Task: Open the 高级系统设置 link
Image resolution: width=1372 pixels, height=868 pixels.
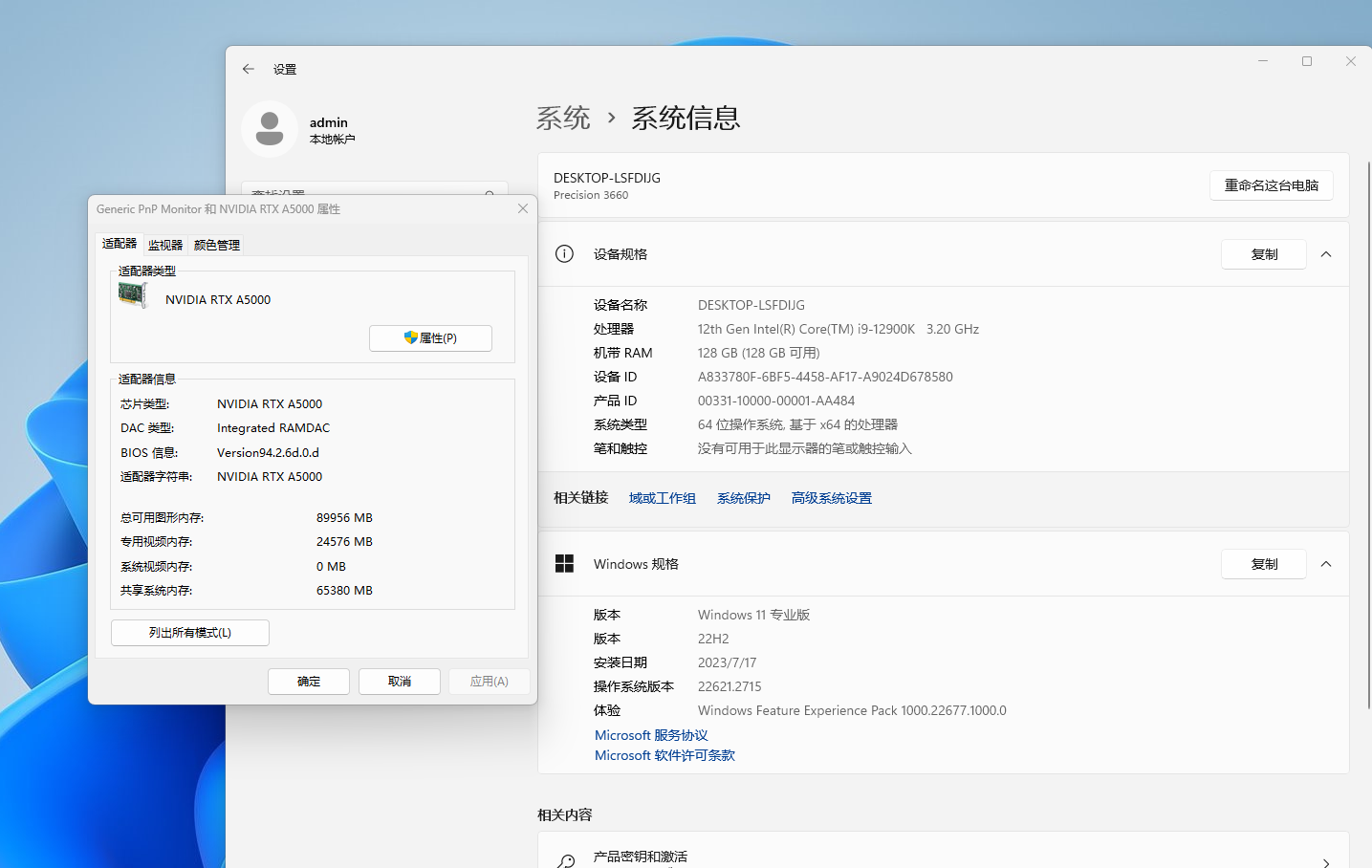Action: [x=832, y=498]
